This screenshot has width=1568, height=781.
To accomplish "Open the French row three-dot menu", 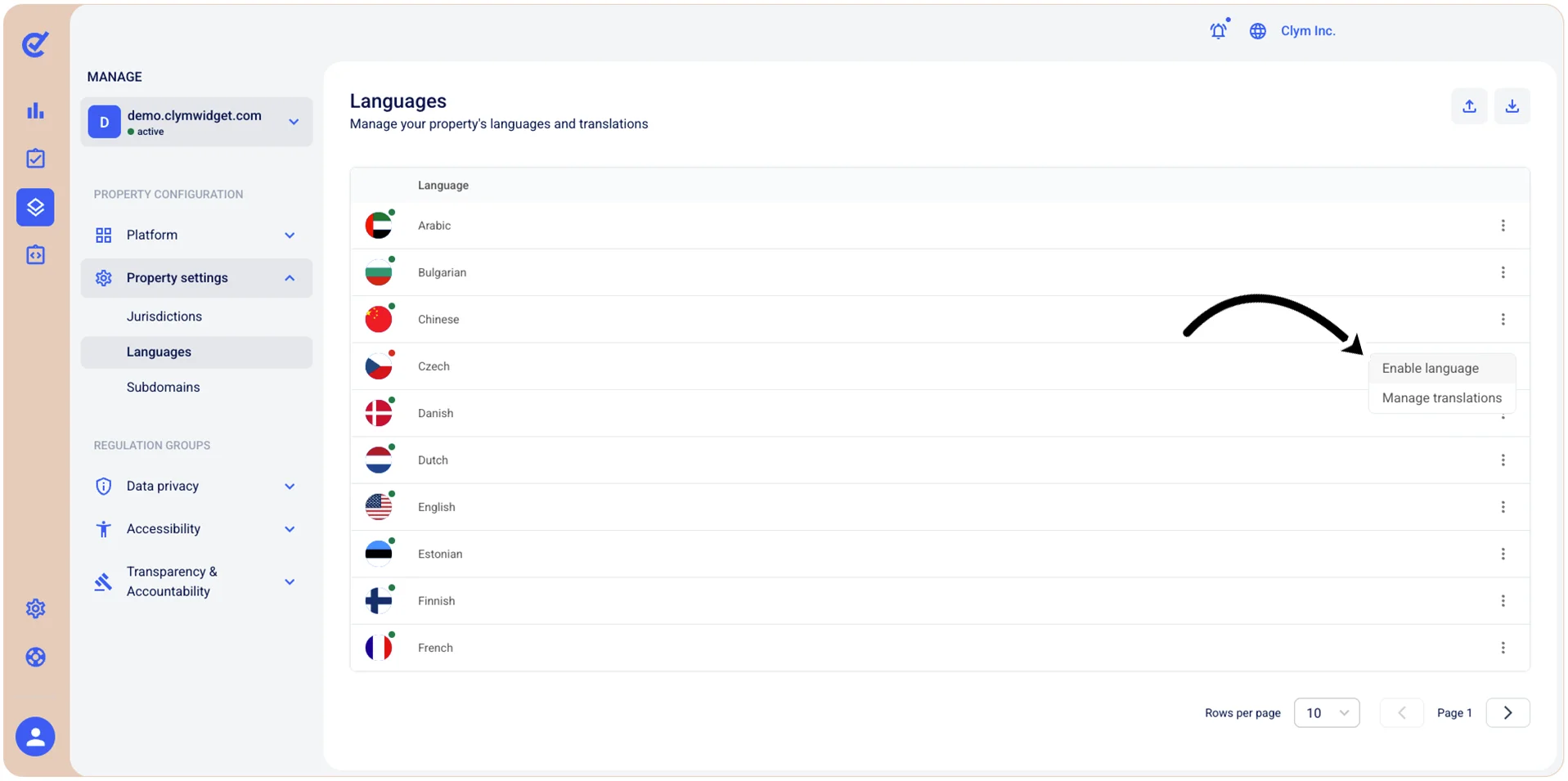I will (1503, 648).
